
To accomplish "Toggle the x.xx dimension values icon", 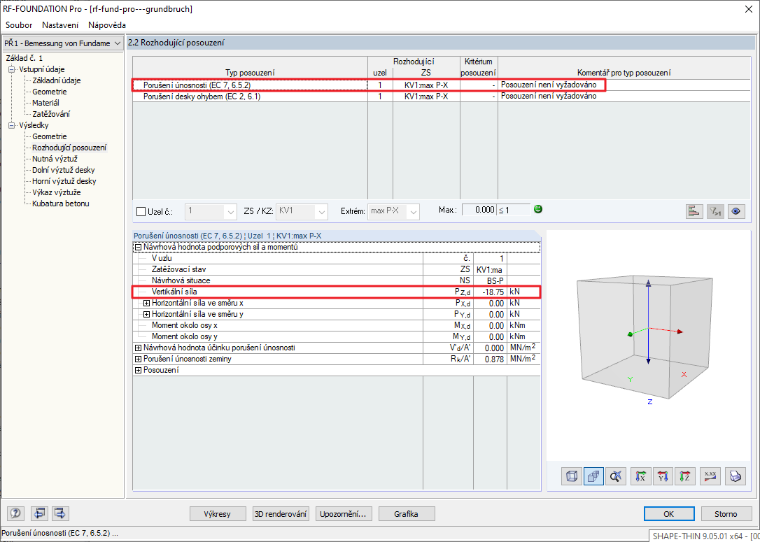I will 711,476.
